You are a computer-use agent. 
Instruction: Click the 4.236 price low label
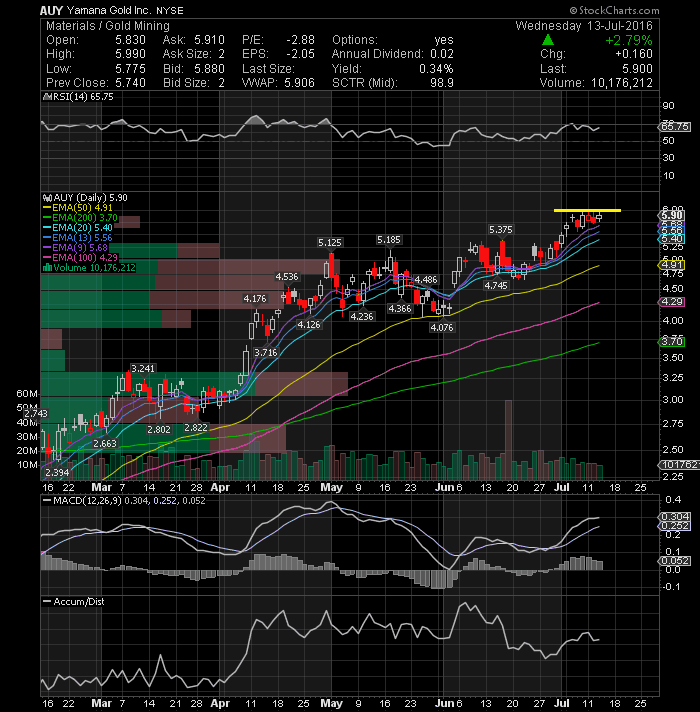pos(362,316)
